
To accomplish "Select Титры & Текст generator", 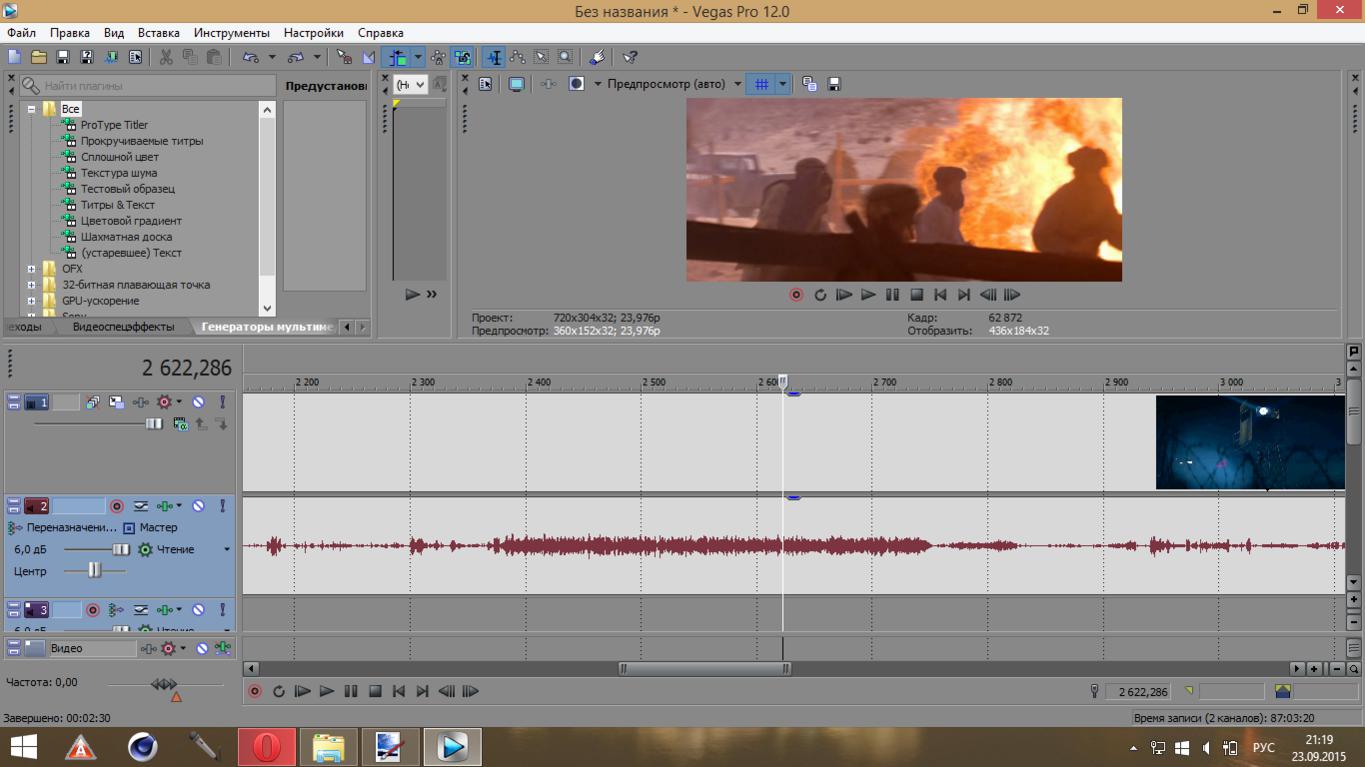I will point(117,205).
